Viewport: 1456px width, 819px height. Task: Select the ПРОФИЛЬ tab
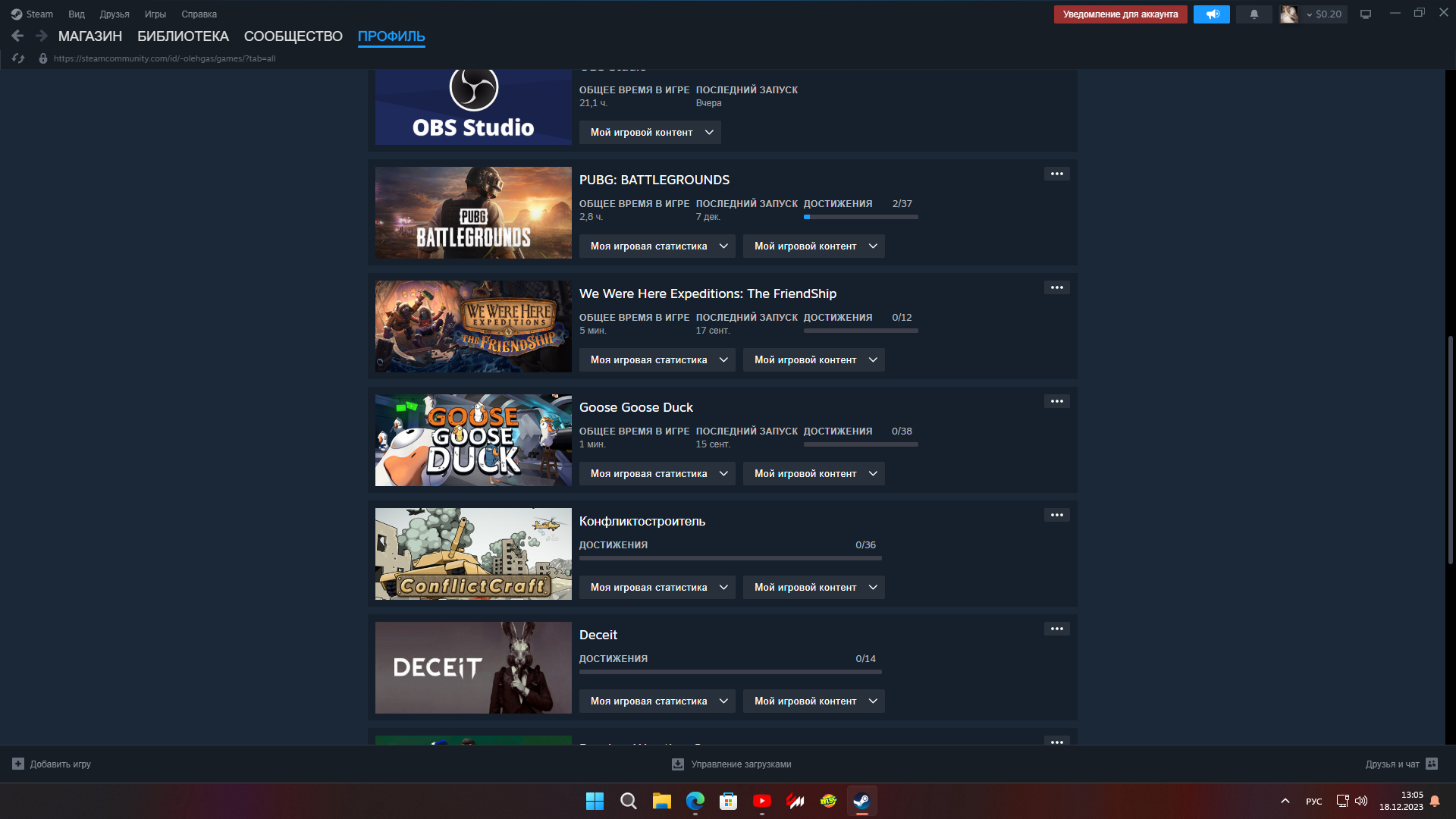tap(391, 36)
